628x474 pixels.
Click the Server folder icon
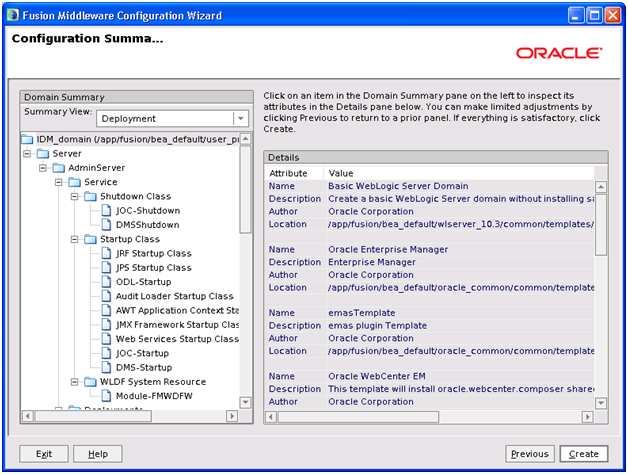tap(43, 153)
